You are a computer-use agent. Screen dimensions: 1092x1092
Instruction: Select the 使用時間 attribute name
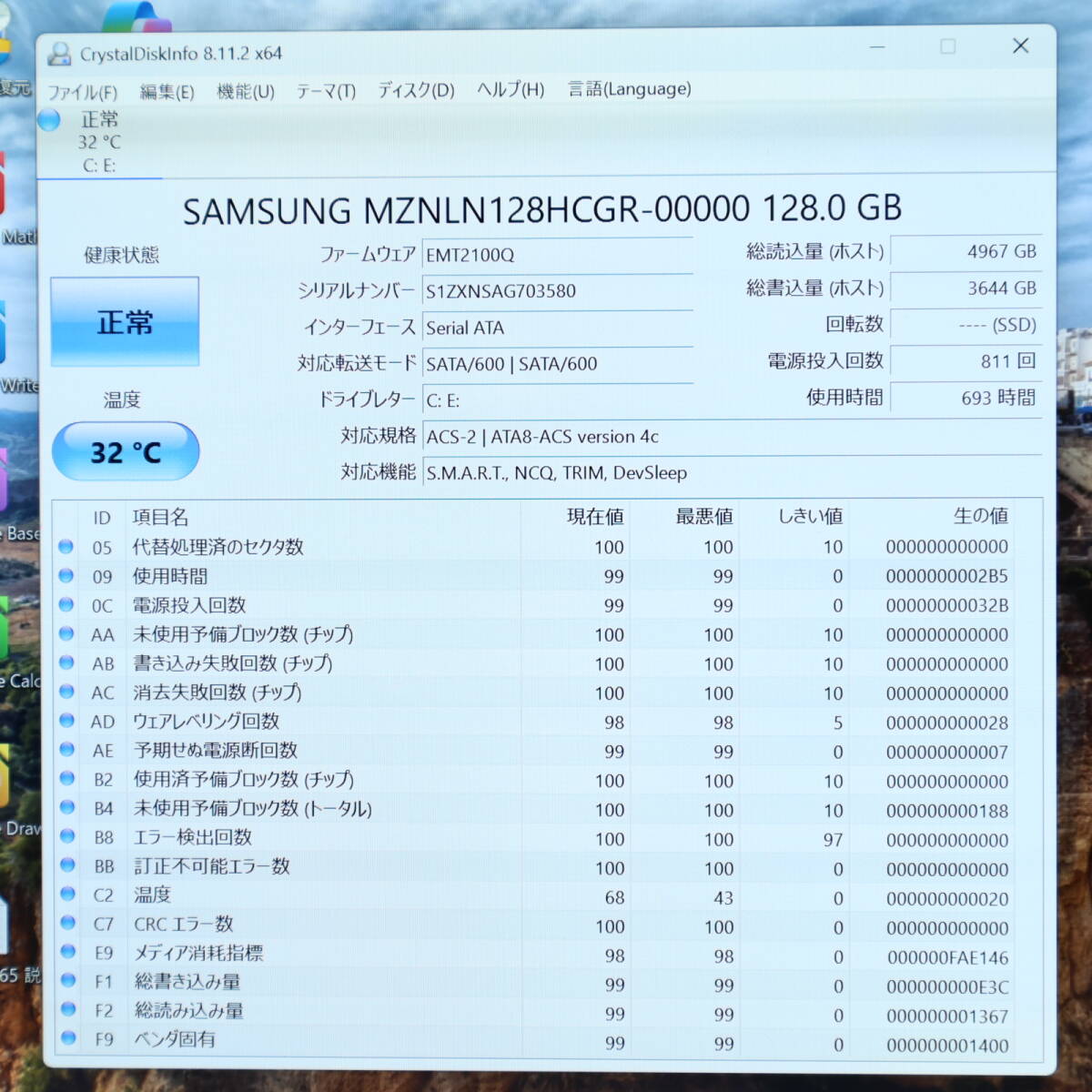[170, 576]
